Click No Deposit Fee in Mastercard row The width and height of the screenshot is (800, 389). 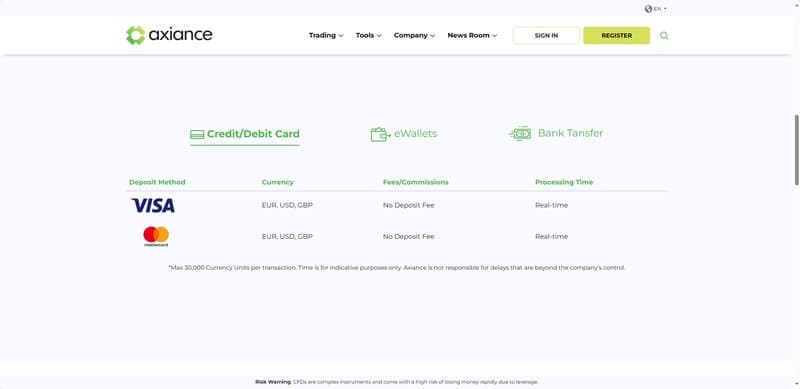coord(408,236)
